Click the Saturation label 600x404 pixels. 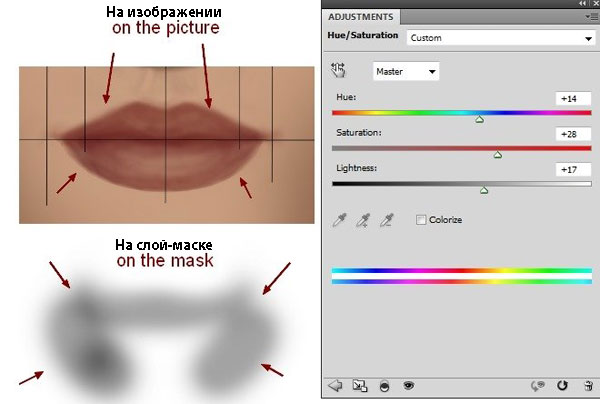click(x=359, y=133)
